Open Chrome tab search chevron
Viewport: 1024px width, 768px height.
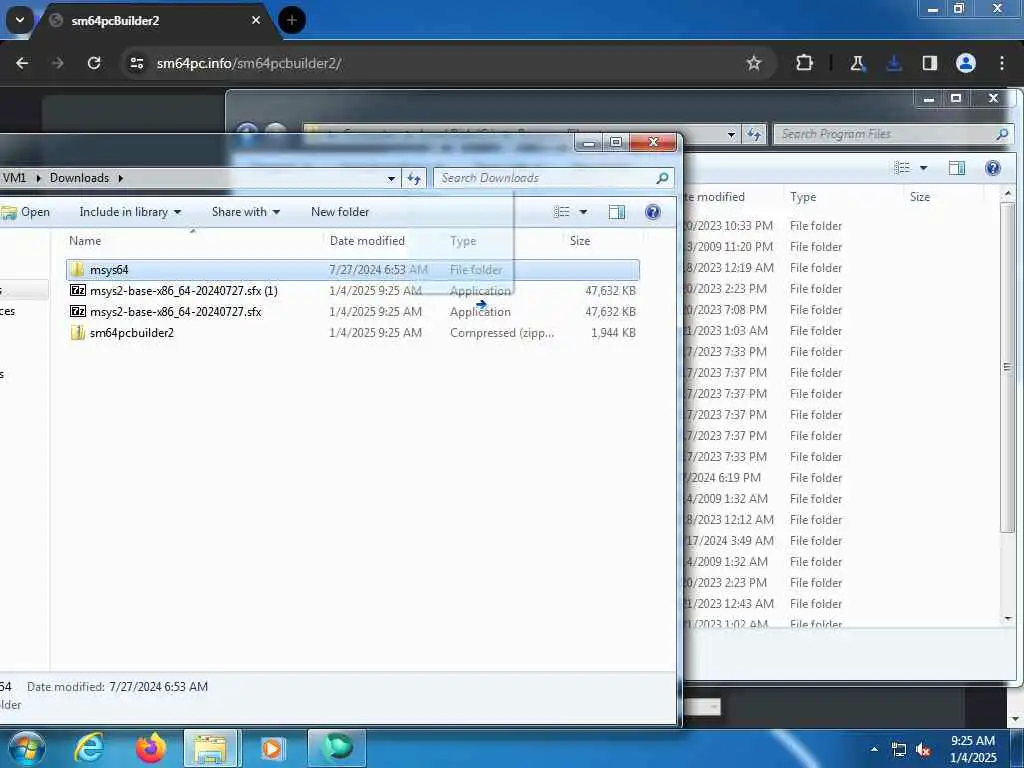click(x=20, y=20)
